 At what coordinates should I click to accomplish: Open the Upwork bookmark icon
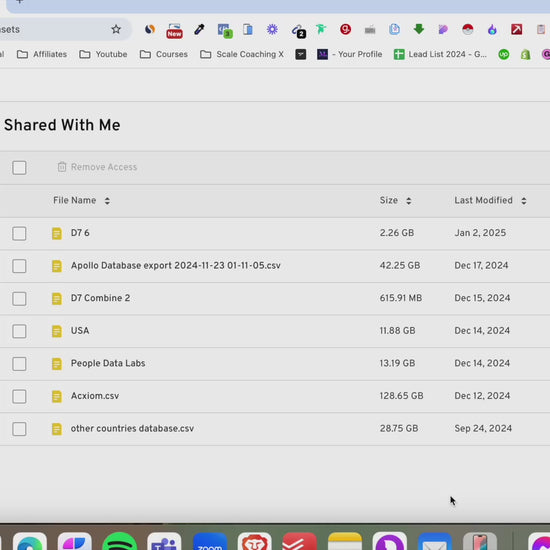(x=504, y=54)
